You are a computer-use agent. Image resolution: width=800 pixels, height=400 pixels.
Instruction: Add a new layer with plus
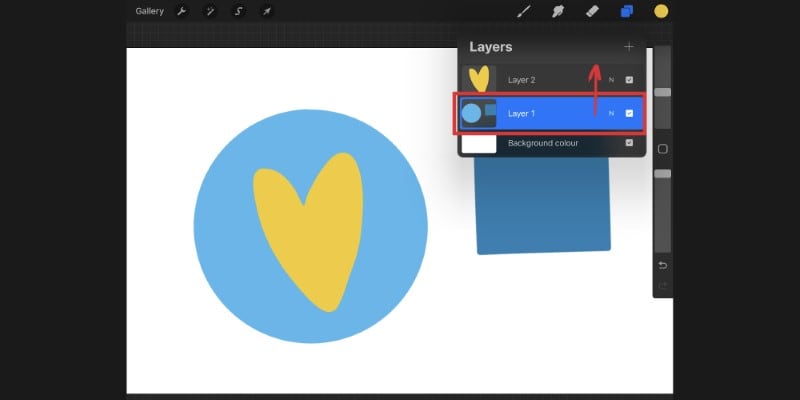click(x=629, y=47)
